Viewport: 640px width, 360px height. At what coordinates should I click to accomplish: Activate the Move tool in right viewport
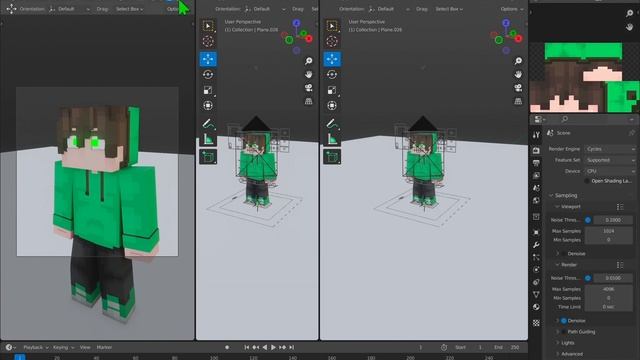(x=332, y=59)
